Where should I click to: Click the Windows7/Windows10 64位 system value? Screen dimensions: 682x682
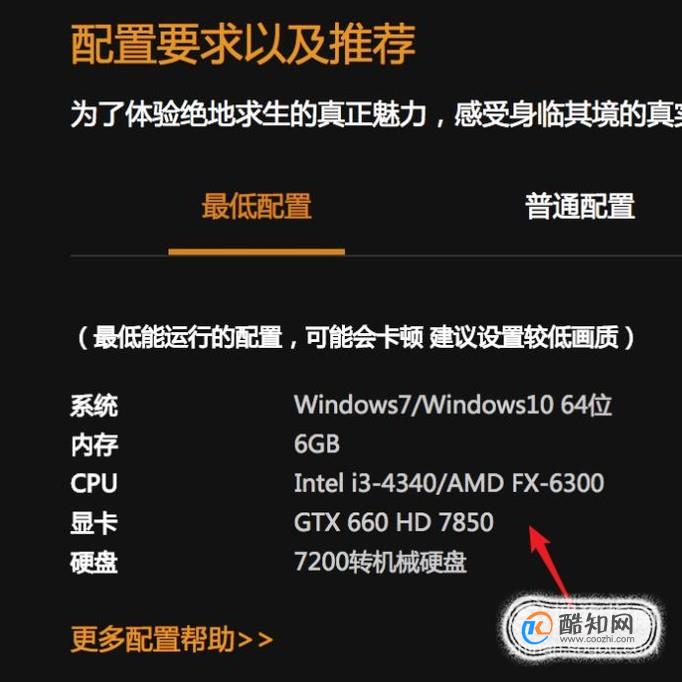453,405
